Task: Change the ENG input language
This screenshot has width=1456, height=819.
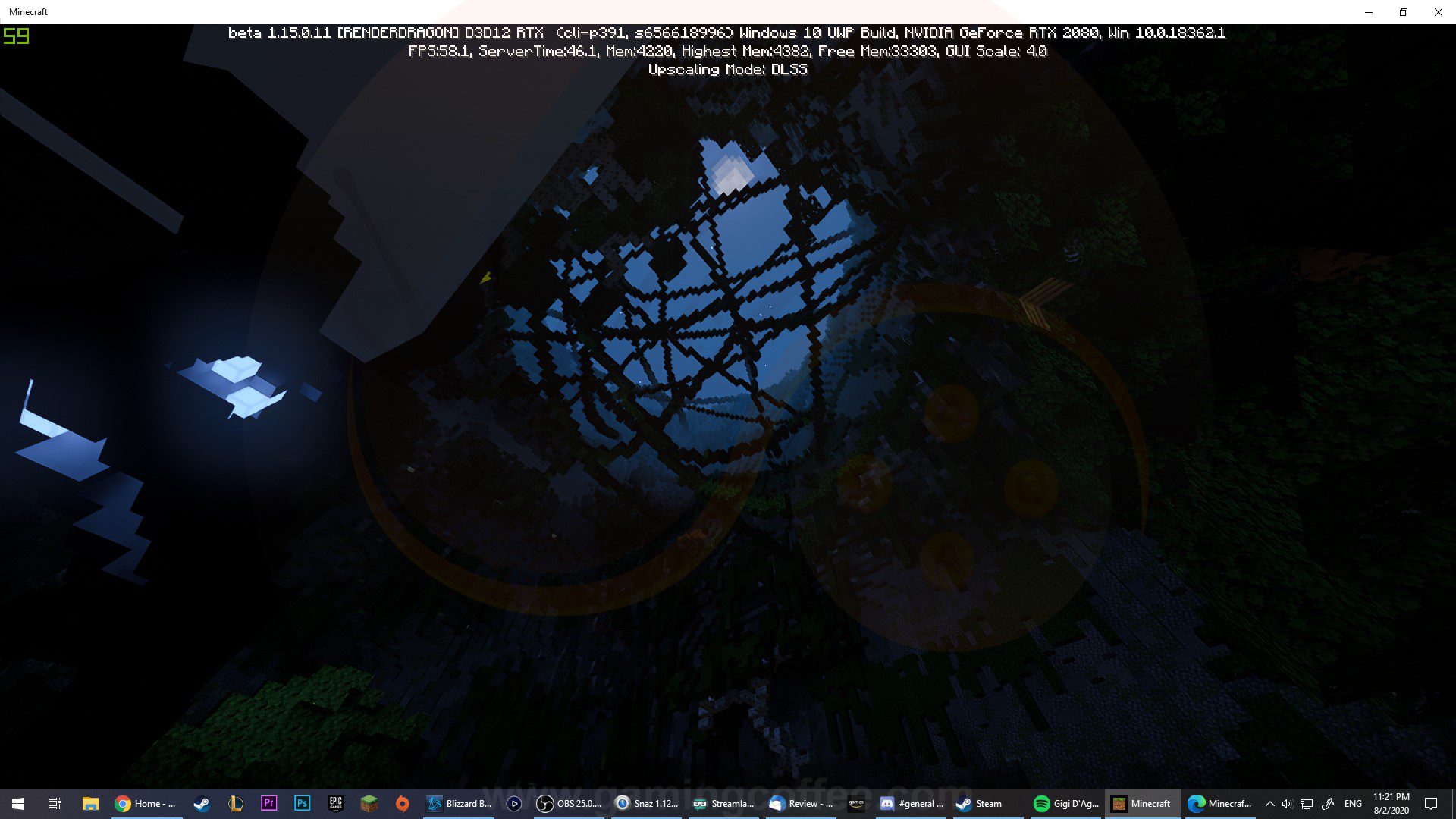Action: 1353,803
